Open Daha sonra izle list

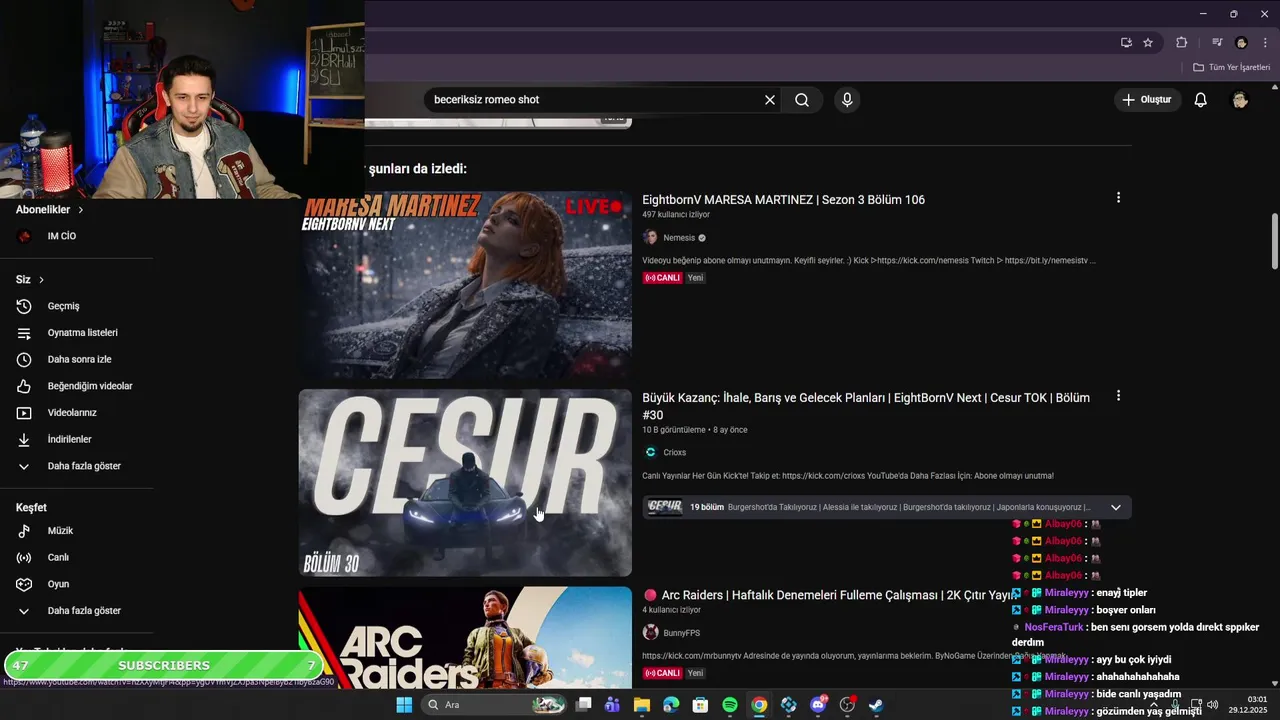tap(78, 359)
